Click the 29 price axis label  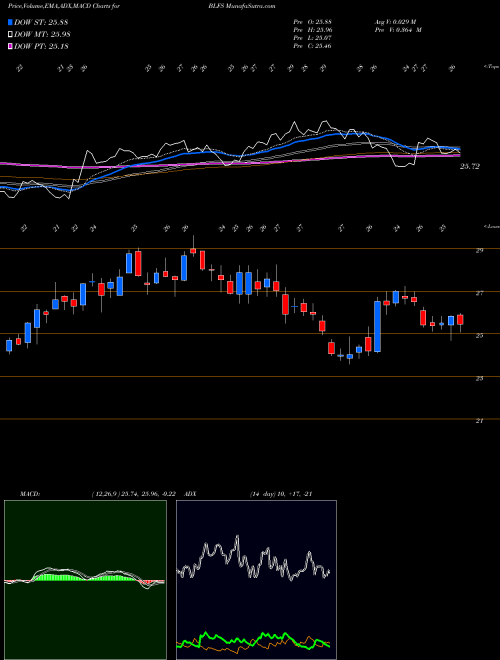[x=479, y=250]
